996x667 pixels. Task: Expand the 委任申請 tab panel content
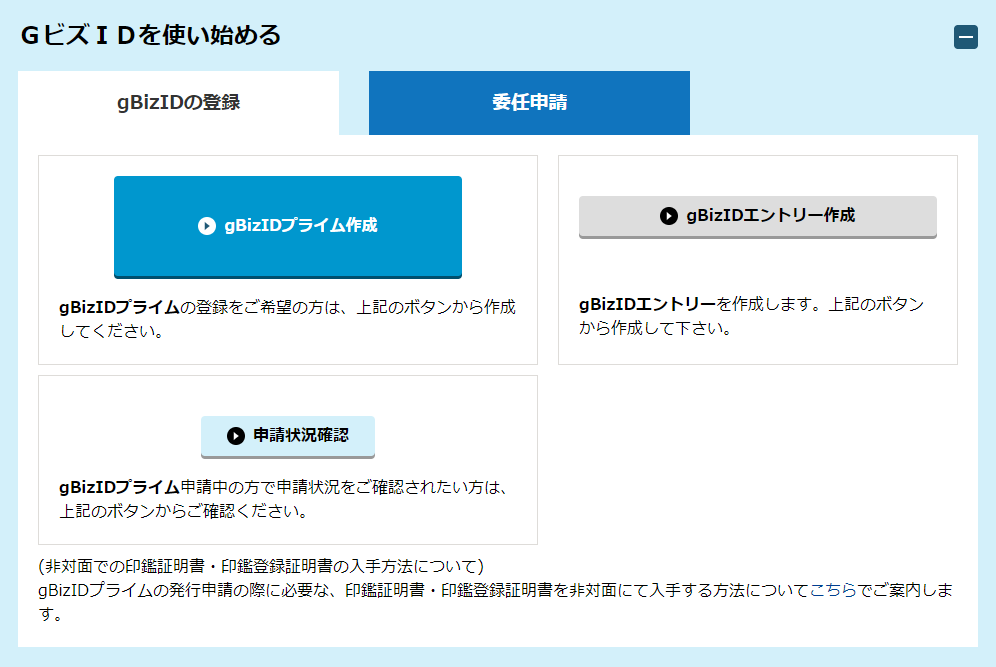[529, 101]
